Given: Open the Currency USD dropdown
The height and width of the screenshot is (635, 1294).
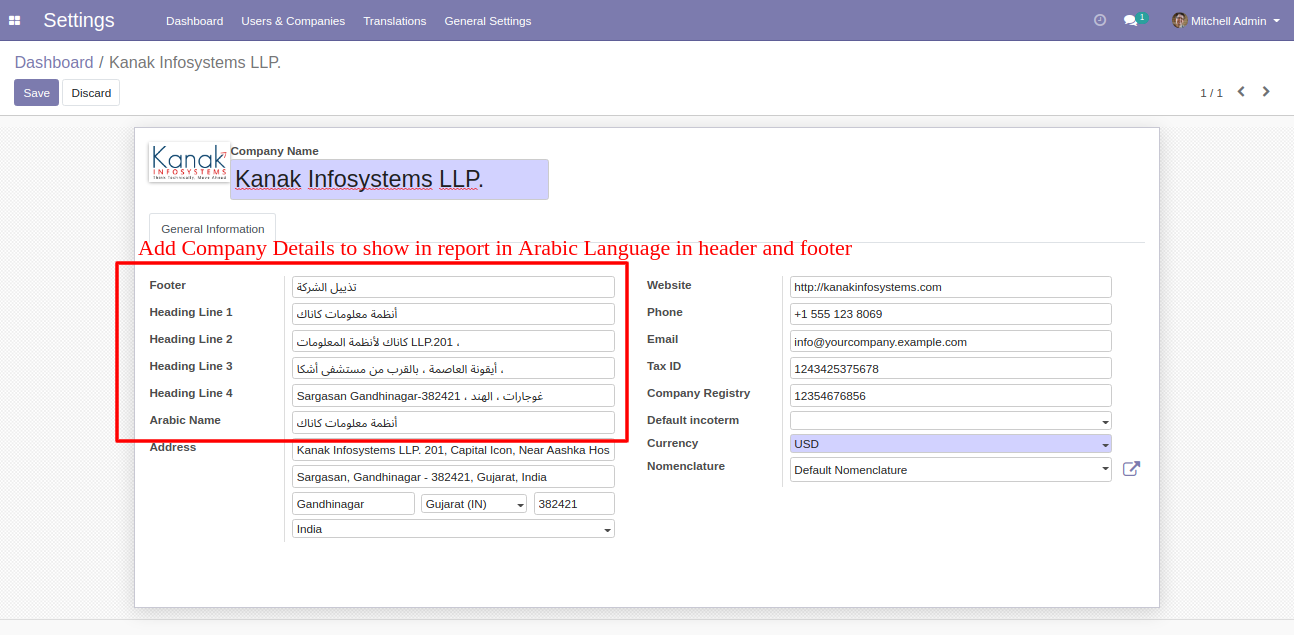Looking at the screenshot, I should point(951,444).
